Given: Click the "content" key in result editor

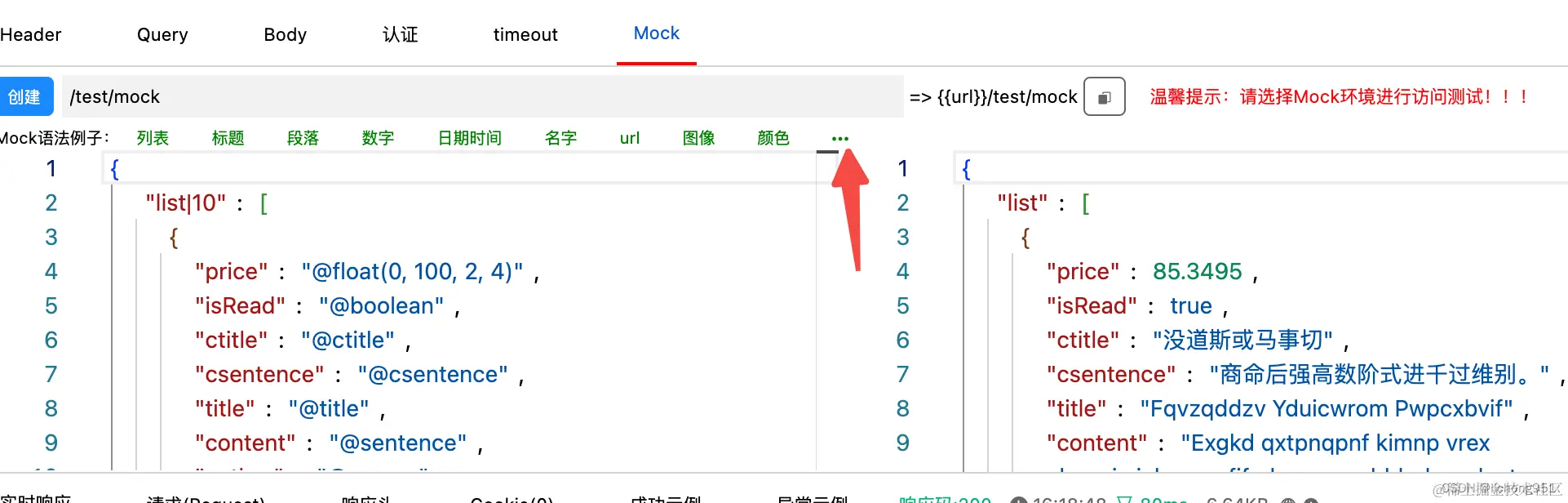Looking at the screenshot, I should click(x=1097, y=443).
